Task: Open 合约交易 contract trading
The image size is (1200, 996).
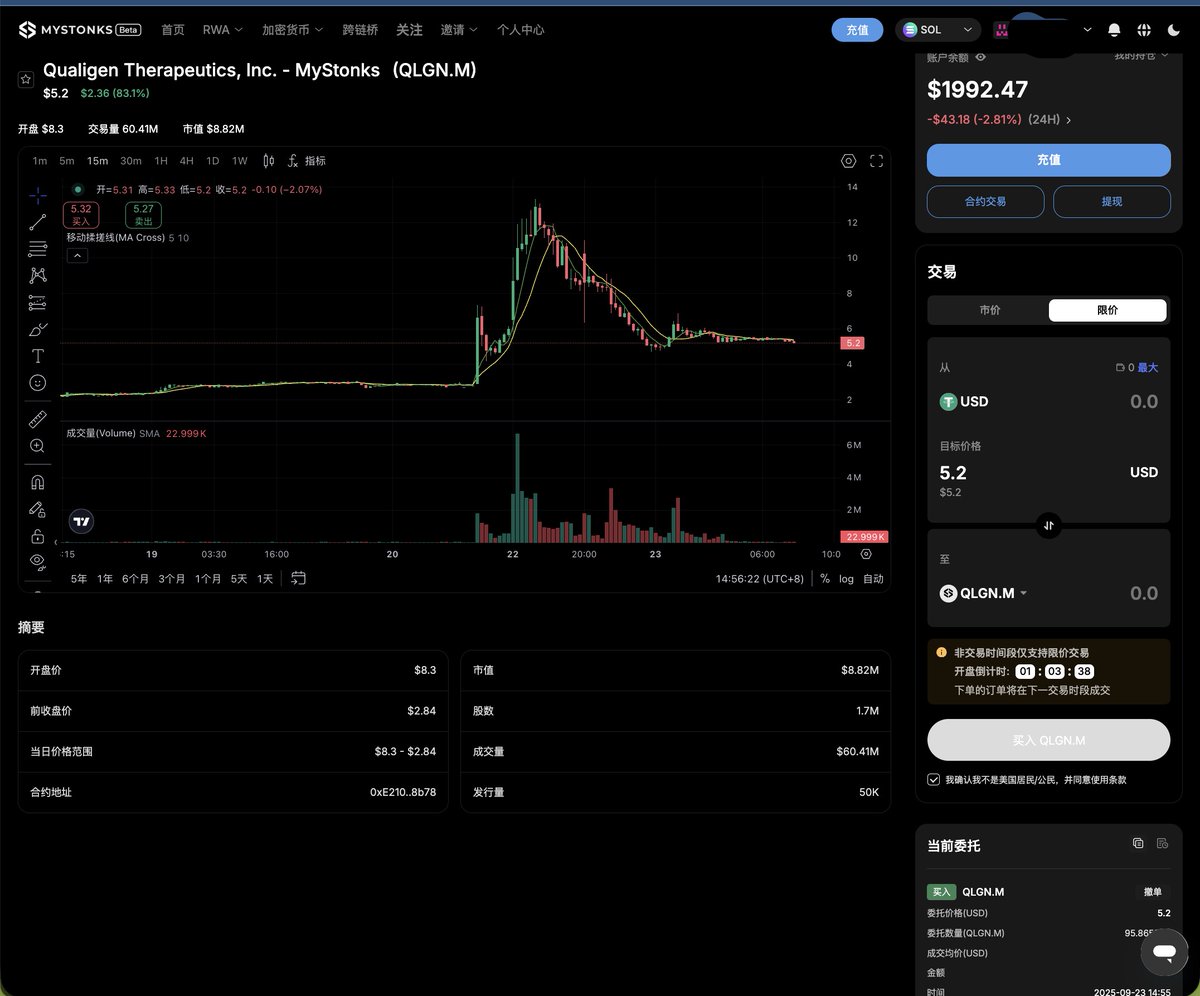Action: 986,201
